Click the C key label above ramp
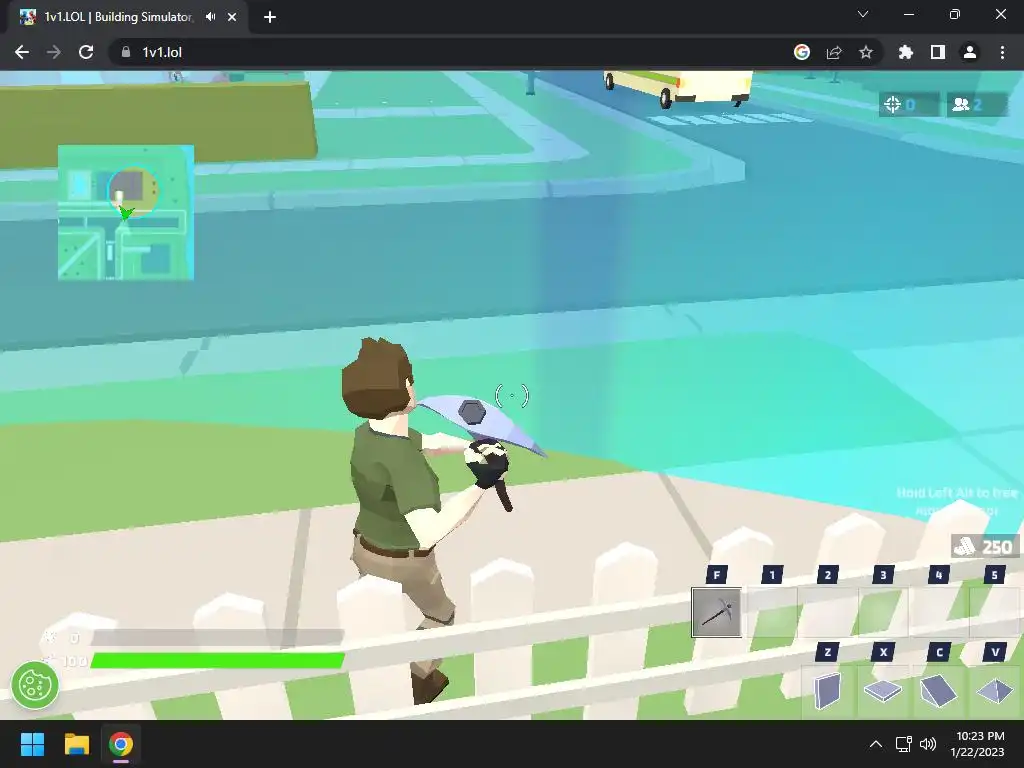Image resolution: width=1024 pixels, height=768 pixels. point(939,652)
